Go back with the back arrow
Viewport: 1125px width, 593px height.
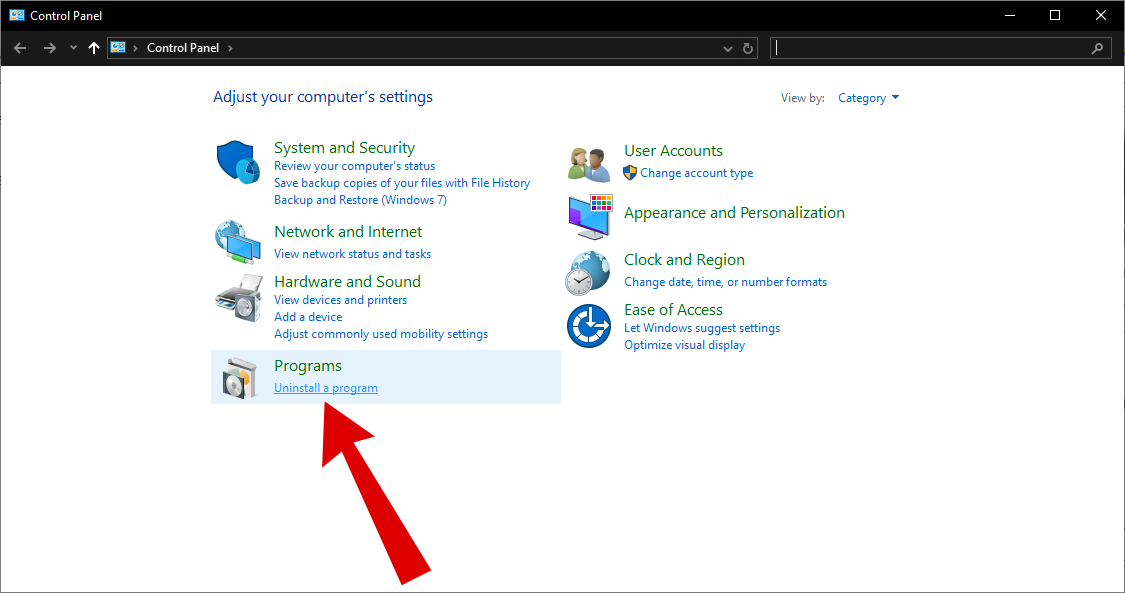click(x=20, y=48)
